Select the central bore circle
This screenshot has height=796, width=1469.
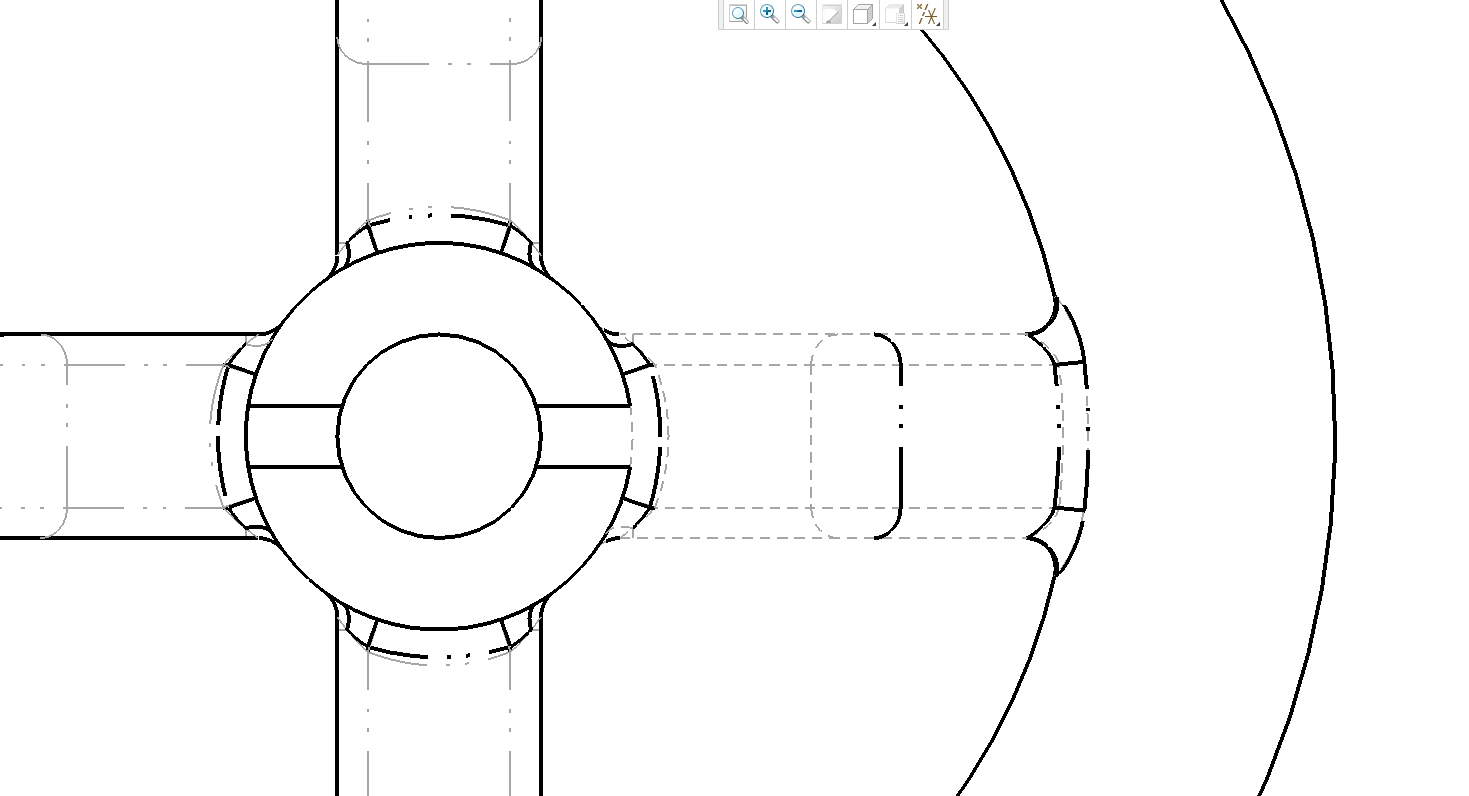(440, 334)
